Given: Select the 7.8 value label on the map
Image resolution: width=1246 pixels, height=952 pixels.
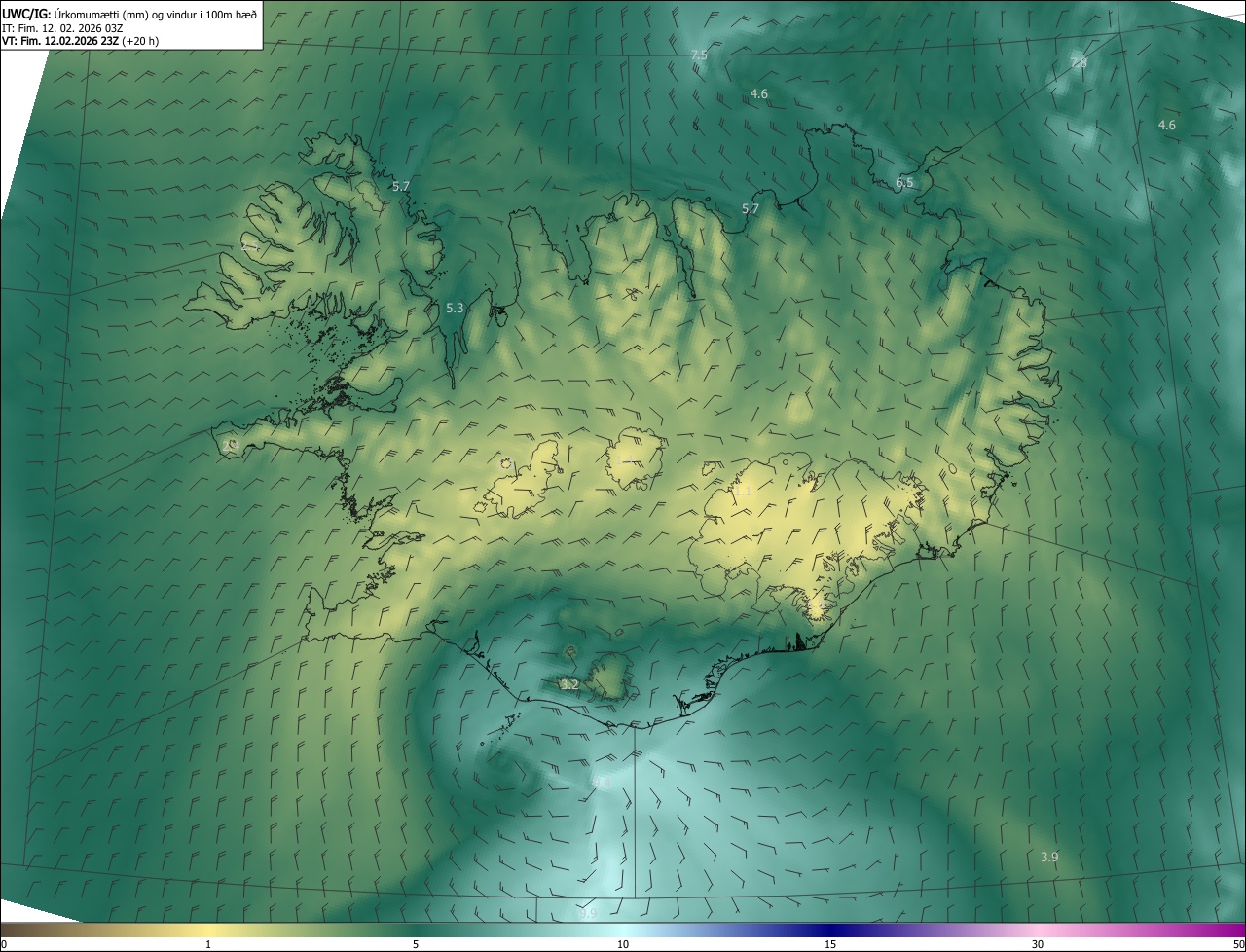Looking at the screenshot, I should point(1078,62).
